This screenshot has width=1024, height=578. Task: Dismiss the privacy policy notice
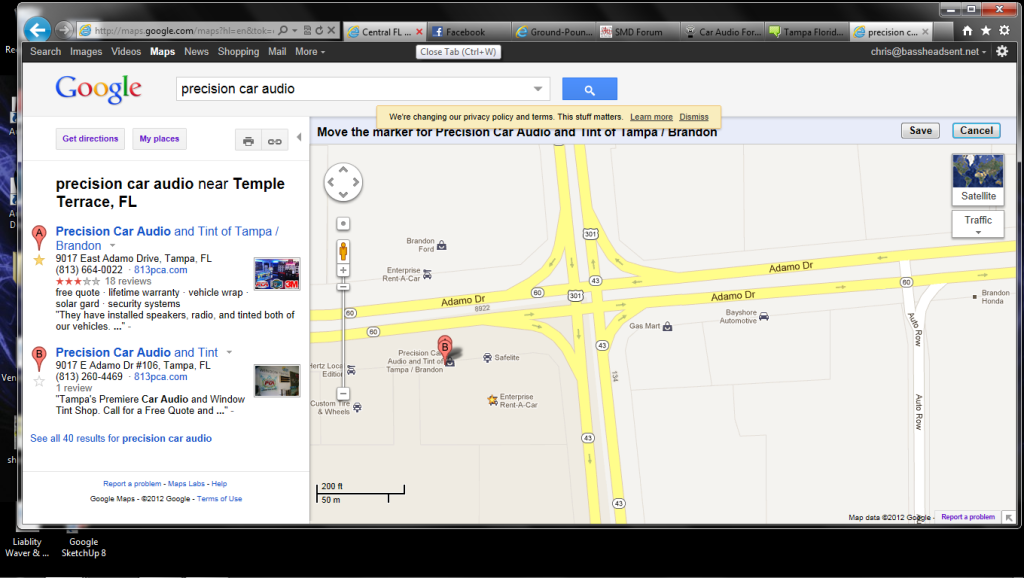694,117
